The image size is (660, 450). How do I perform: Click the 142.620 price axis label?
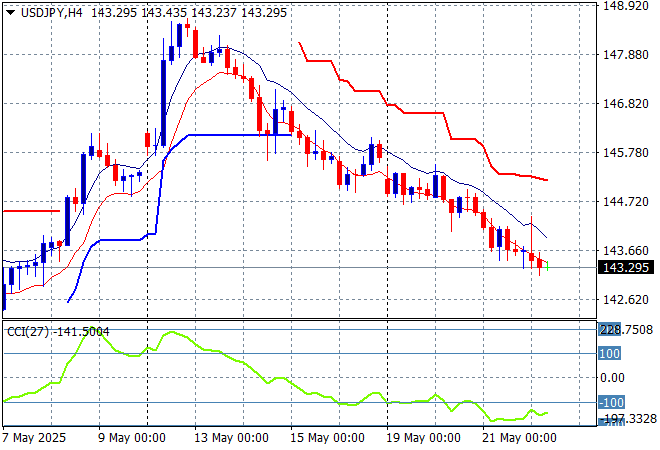(x=622, y=300)
